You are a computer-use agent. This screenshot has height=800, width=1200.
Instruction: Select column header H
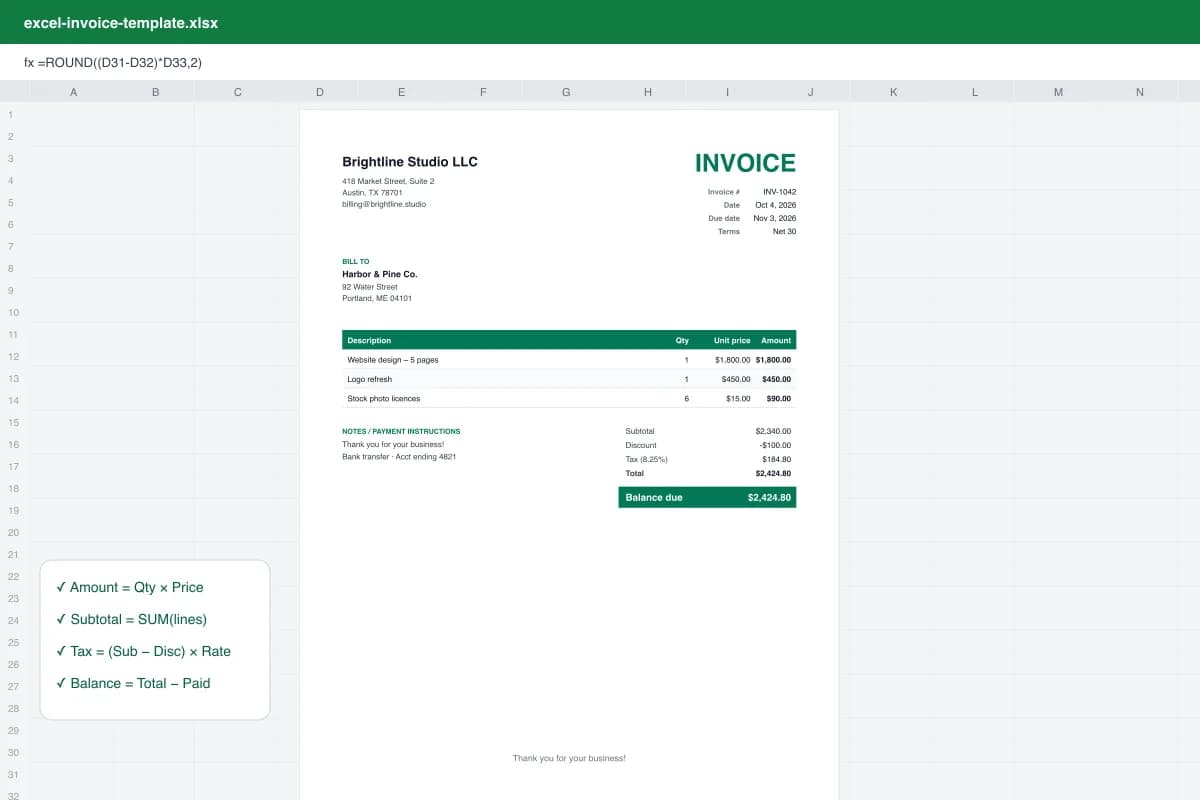(648, 92)
